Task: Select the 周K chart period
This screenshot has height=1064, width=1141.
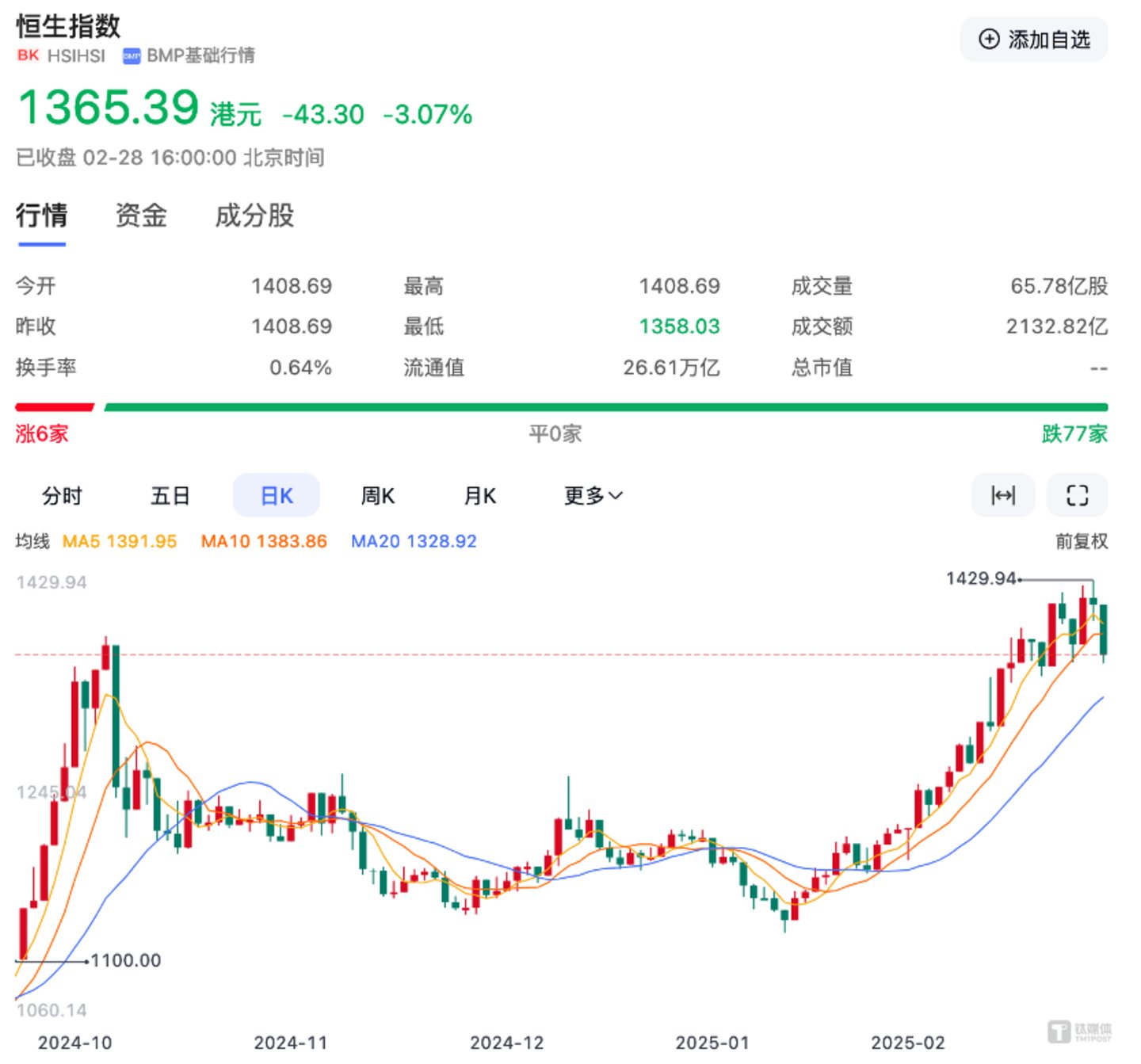Action: 378,496
